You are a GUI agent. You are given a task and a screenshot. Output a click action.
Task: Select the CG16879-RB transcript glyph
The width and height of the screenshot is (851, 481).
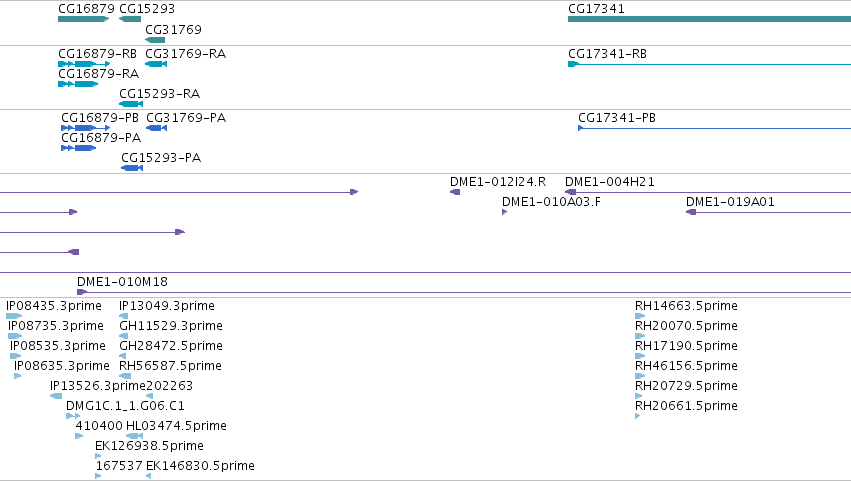click(84, 64)
